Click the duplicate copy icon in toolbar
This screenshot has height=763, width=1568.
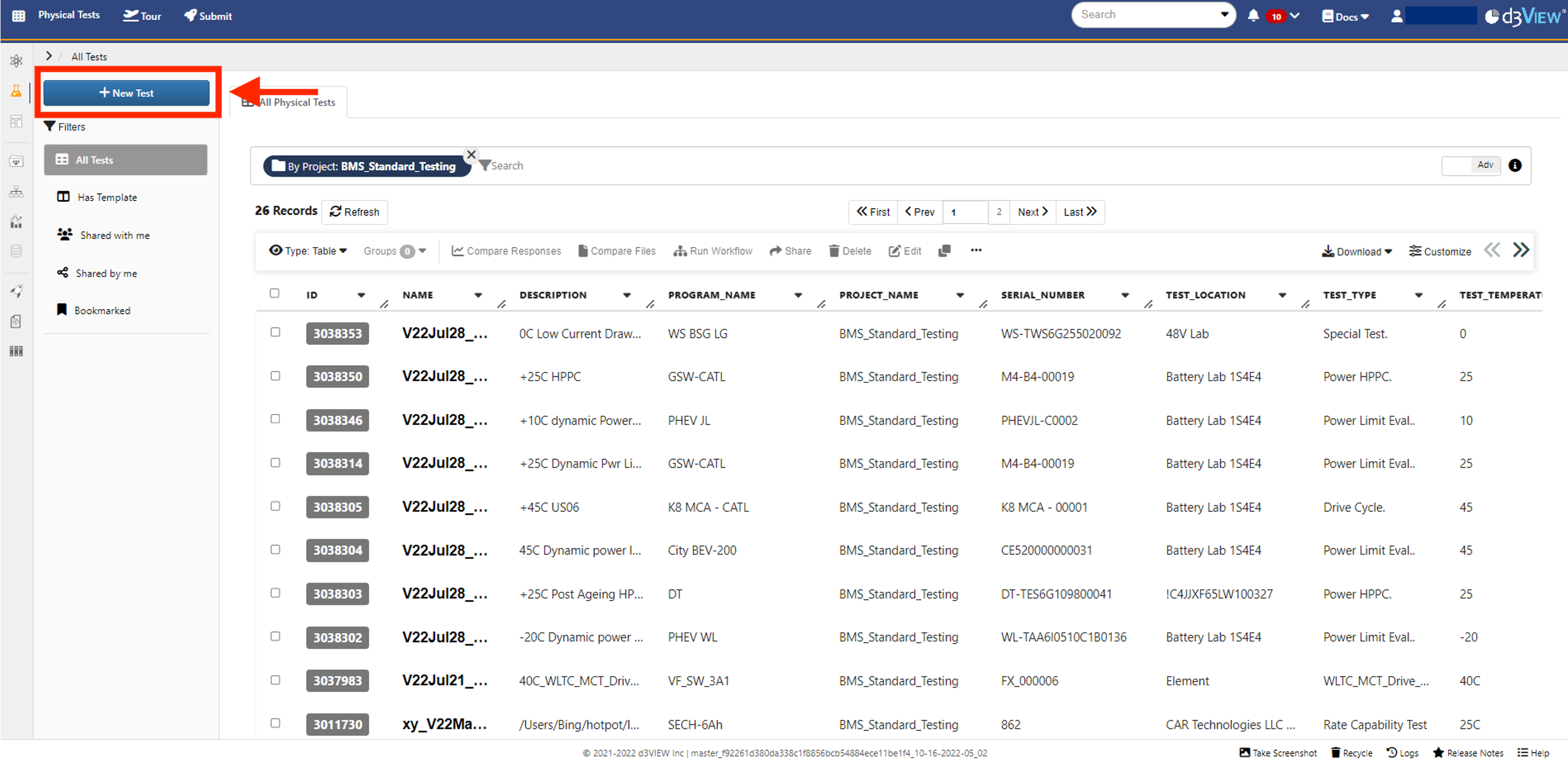[x=944, y=251]
